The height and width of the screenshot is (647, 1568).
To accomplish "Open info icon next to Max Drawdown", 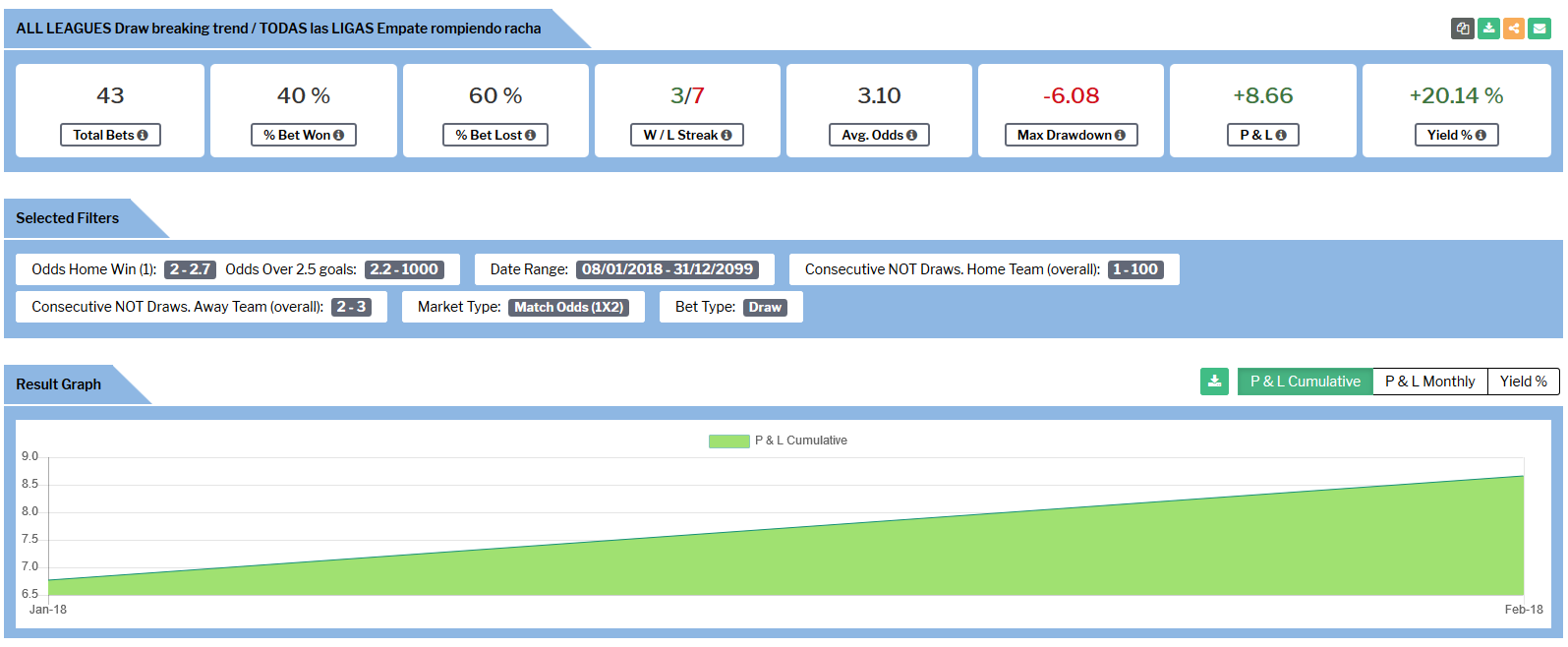I will click(1120, 136).
